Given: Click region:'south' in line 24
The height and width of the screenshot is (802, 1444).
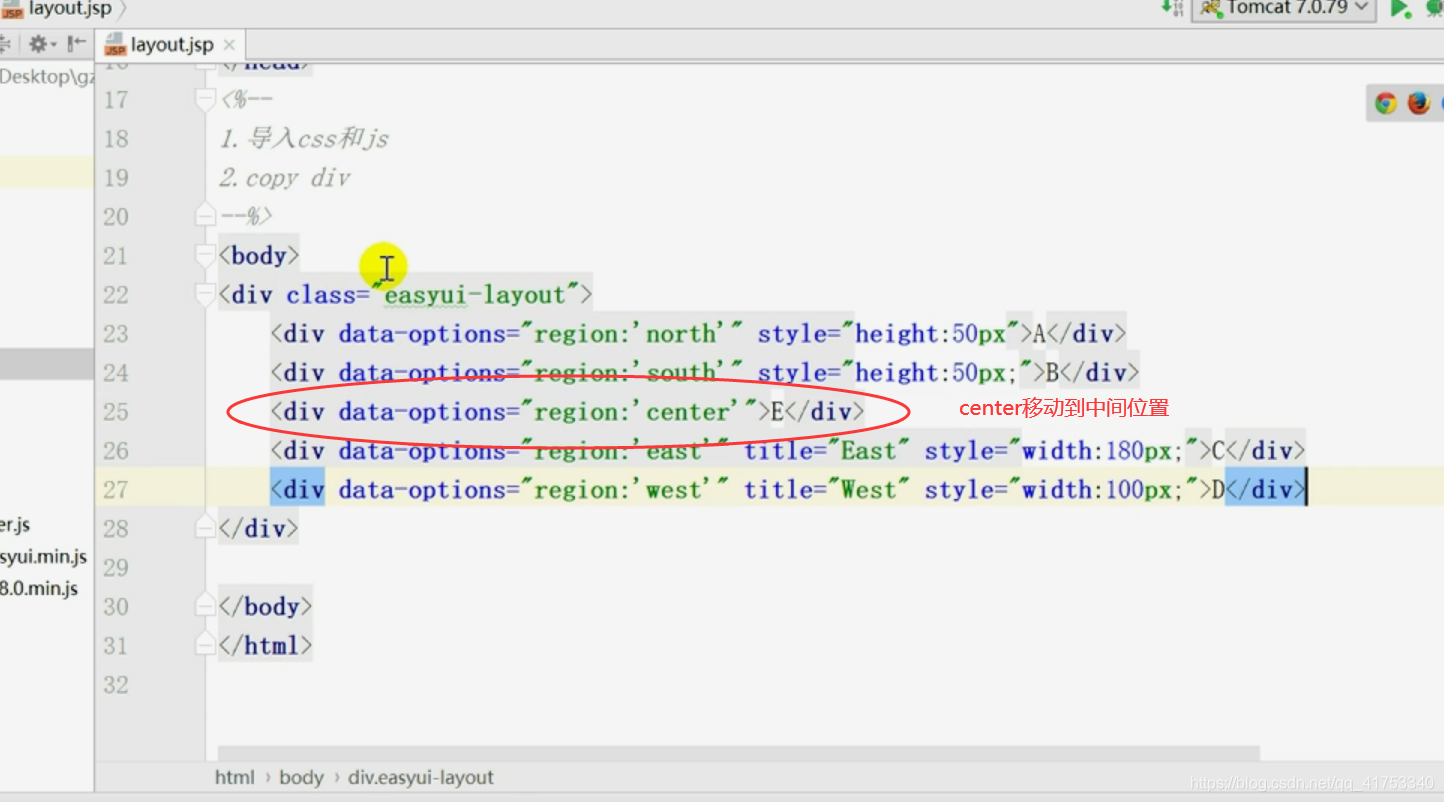Looking at the screenshot, I should (x=625, y=373).
